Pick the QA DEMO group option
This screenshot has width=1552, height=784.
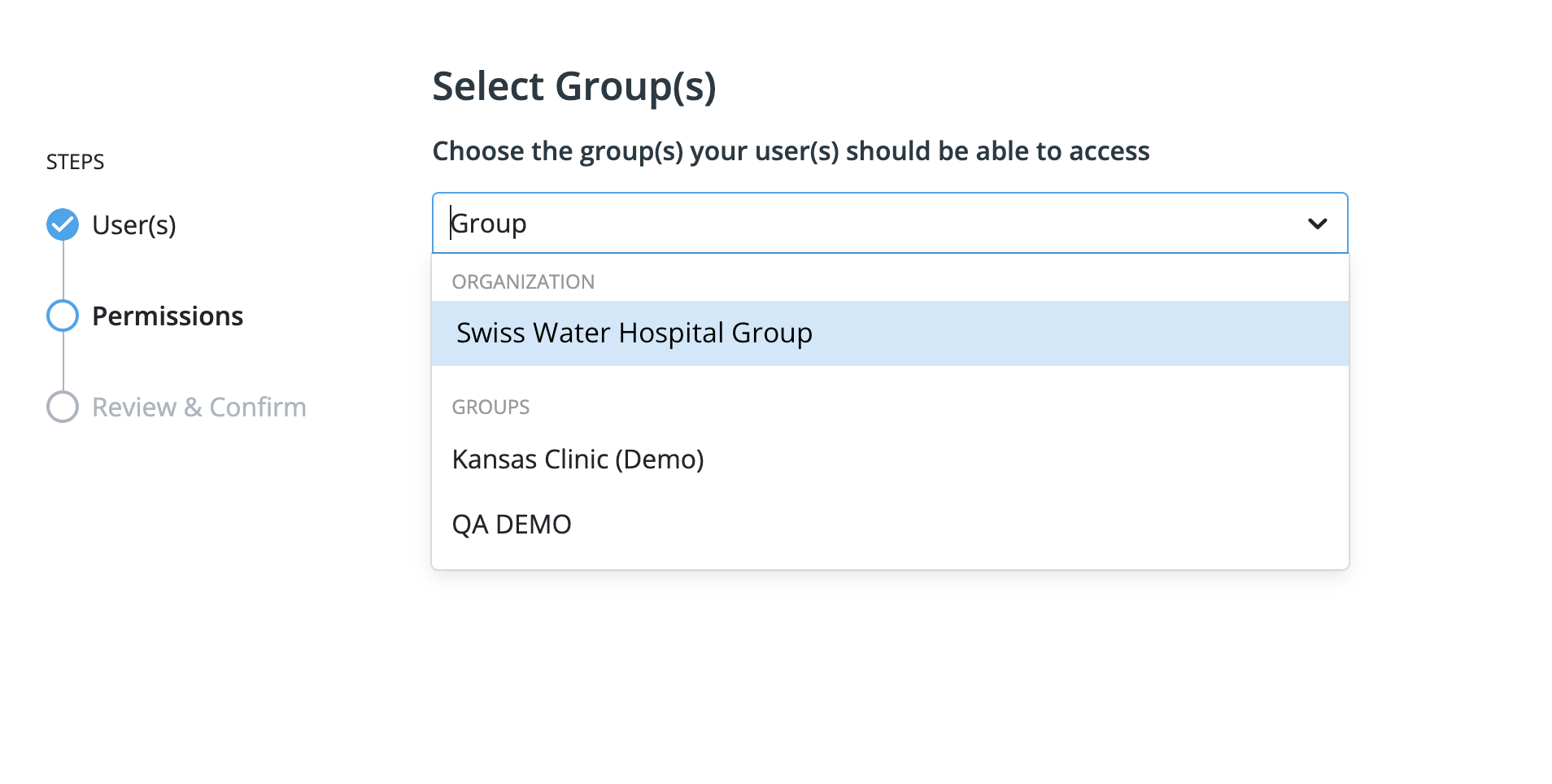512,525
